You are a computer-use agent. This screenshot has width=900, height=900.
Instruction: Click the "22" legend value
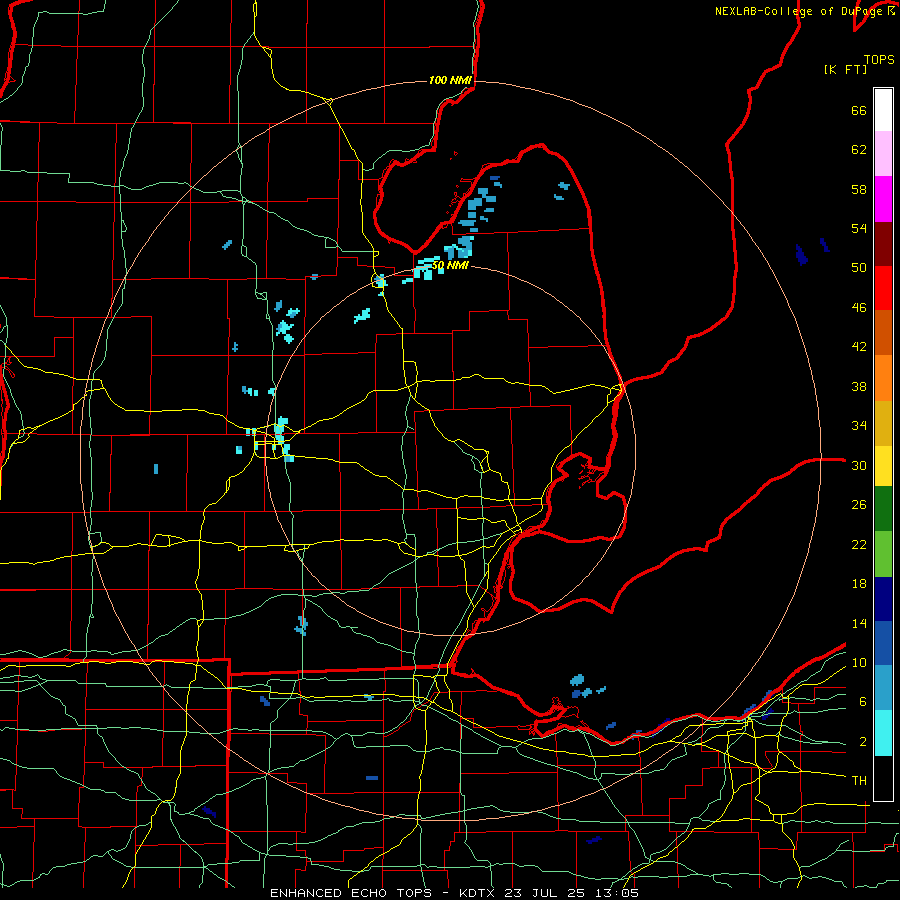[x=859, y=544]
